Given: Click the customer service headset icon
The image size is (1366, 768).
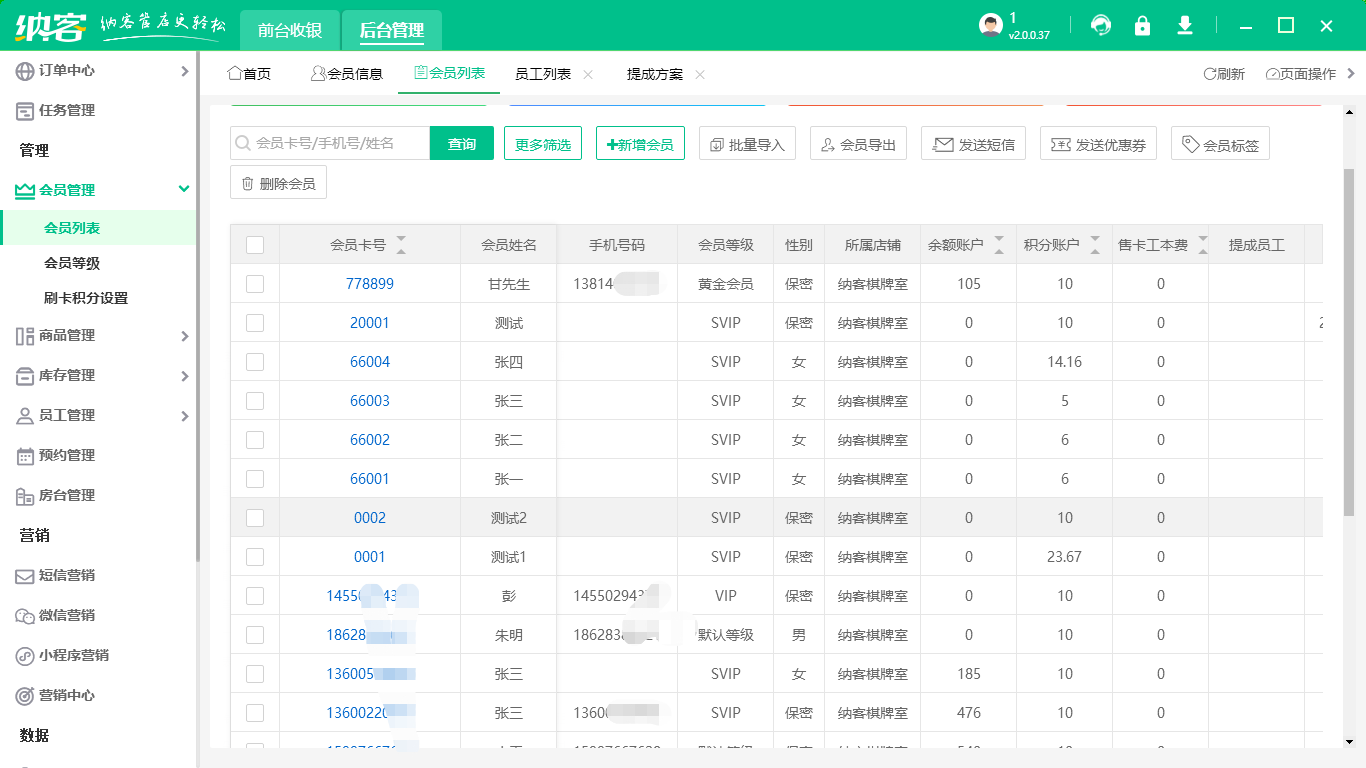Looking at the screenshot, I should (x=1101, y=26).
